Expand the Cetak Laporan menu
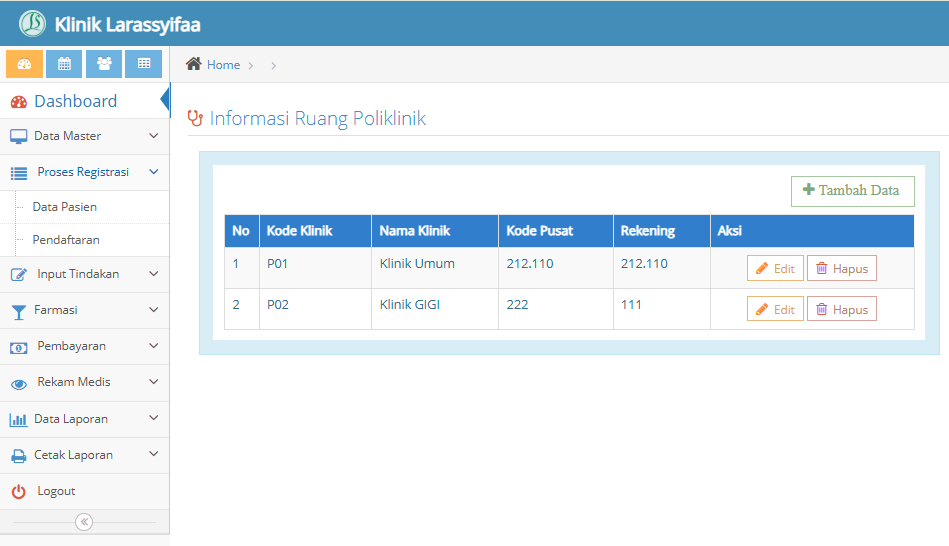The height and width of the screenshot is (546, 949). click(x=85, y=455)
